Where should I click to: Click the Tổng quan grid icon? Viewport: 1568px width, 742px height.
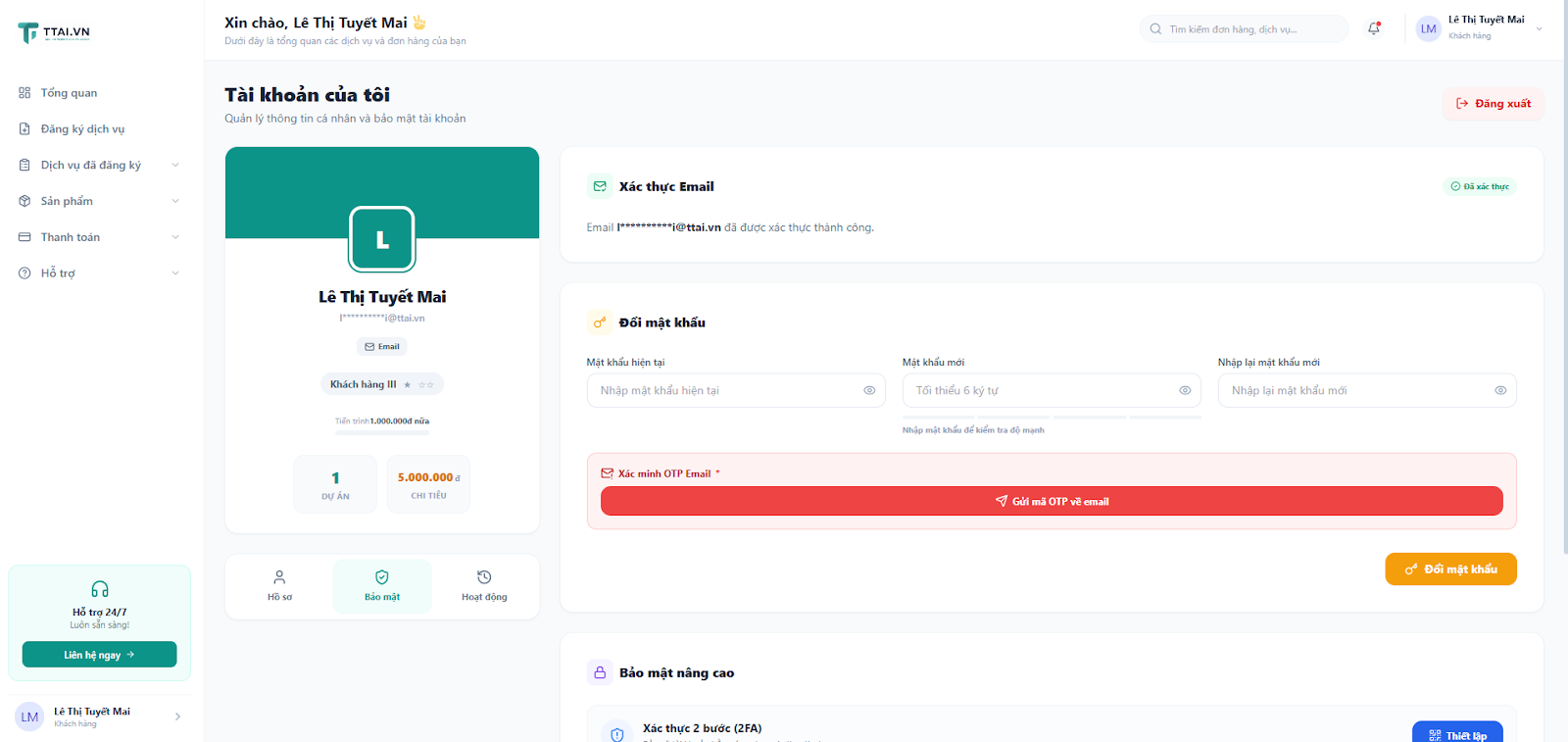coord(24,93)
